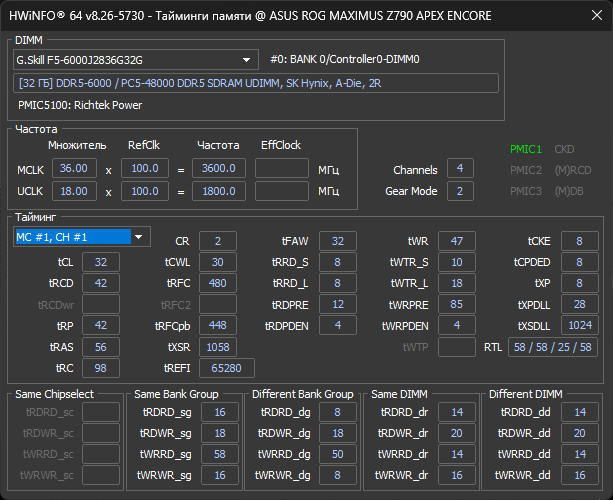Viewport: 613px width, 500px height.
Task: Click the tXP value field
Action: point(580,283)
